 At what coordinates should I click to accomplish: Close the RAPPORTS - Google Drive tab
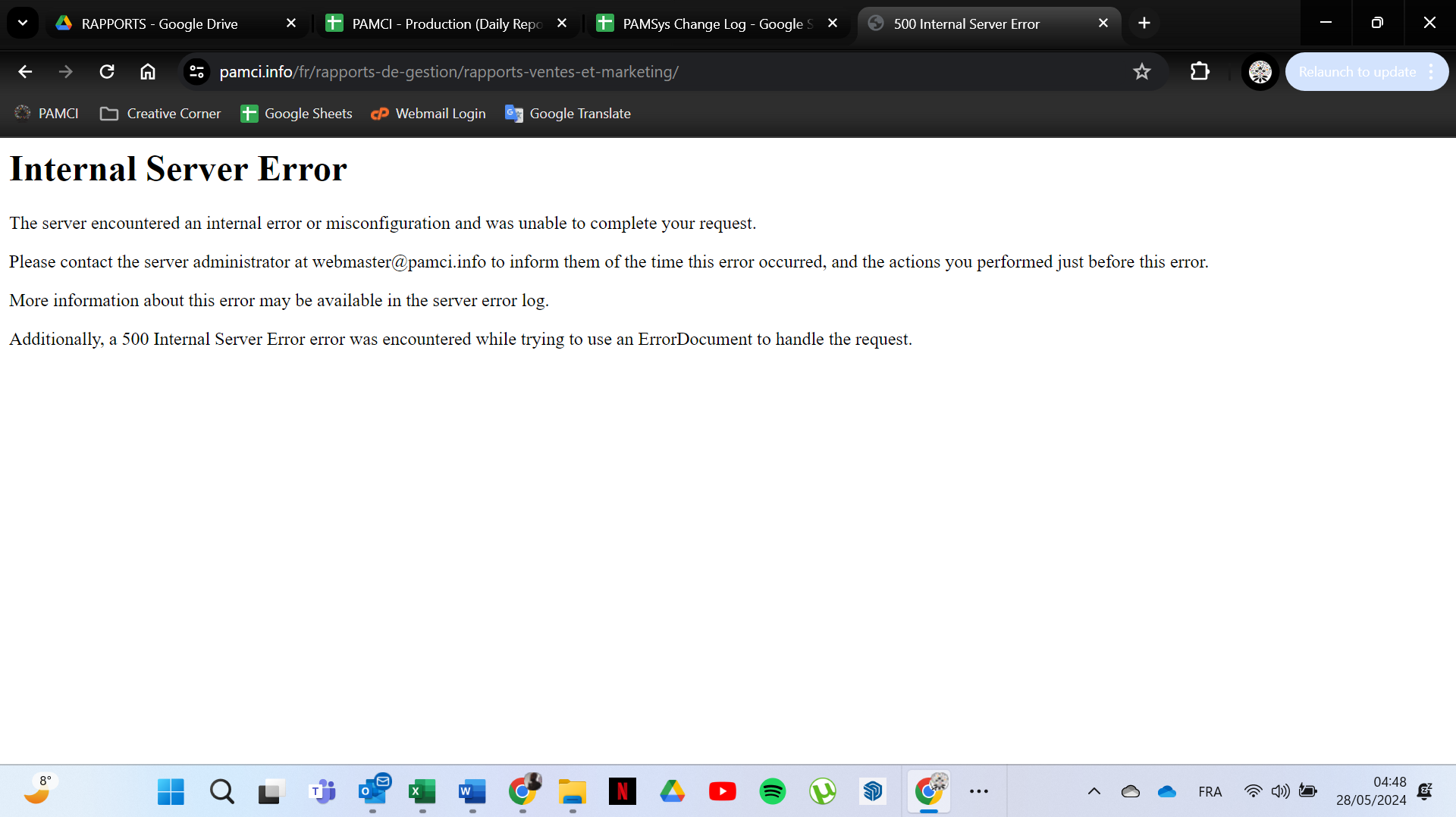pos(291,23)
